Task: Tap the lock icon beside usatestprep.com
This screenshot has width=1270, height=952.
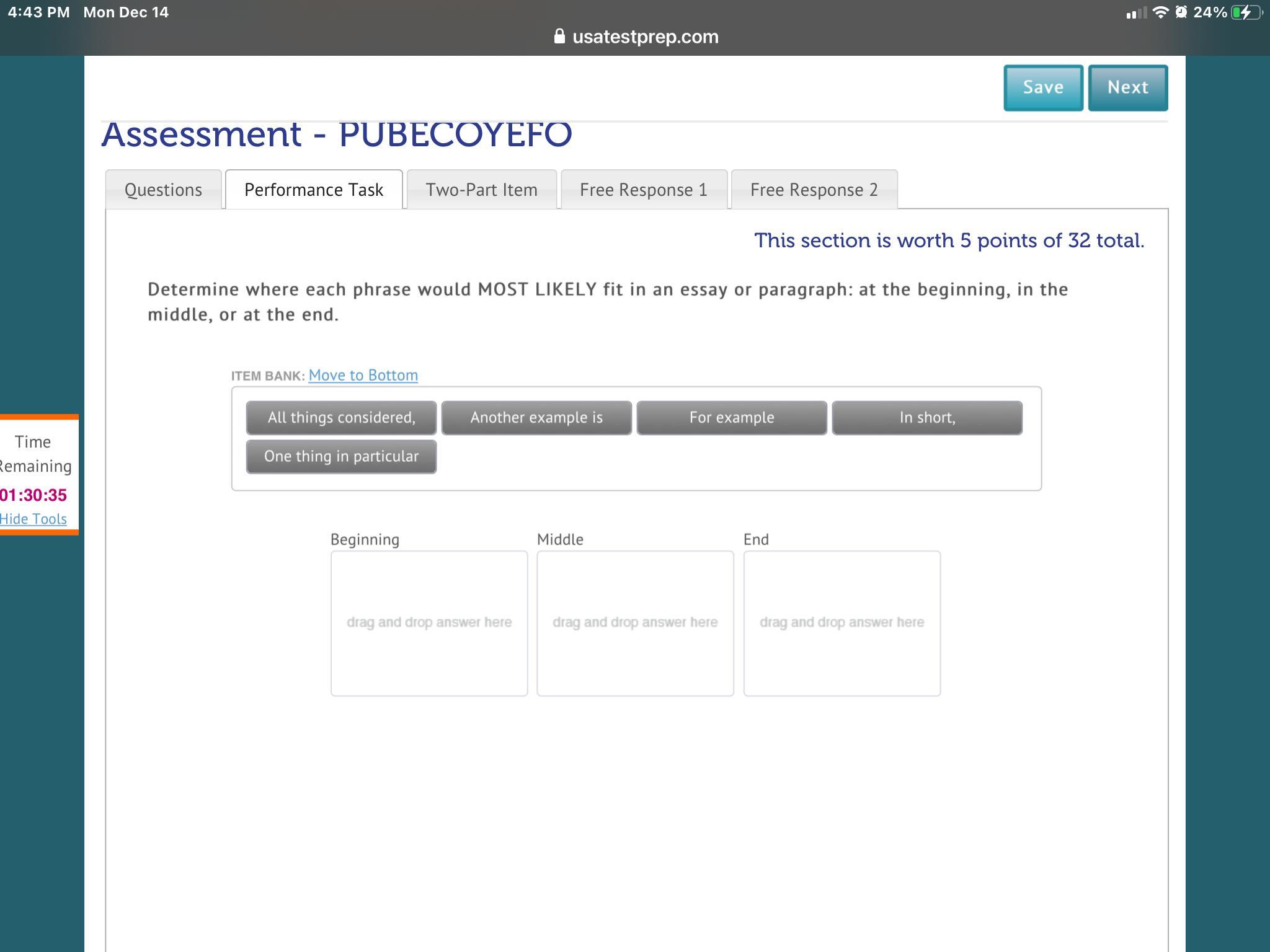Action: [559, 37]
